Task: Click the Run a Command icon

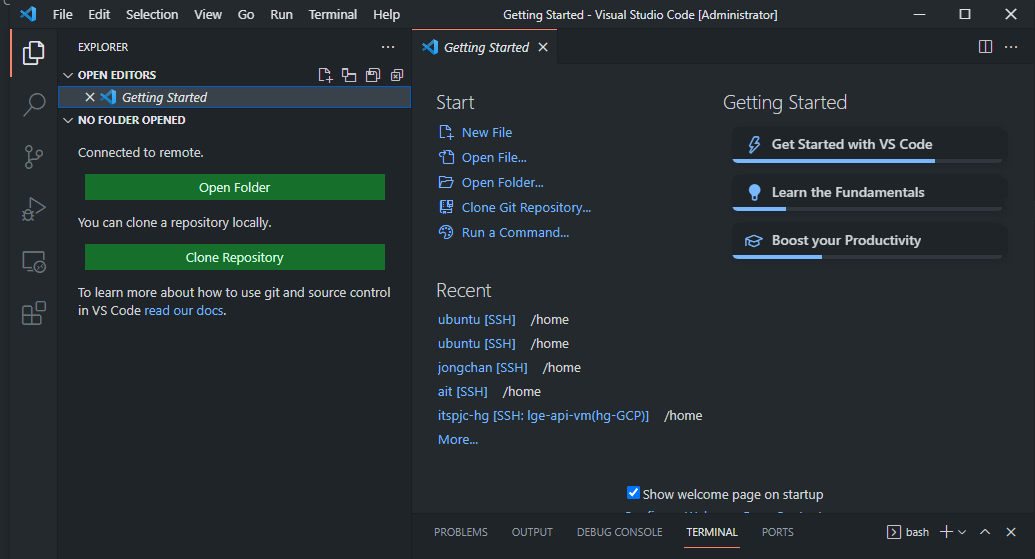Action: click(x=446, y=232)
